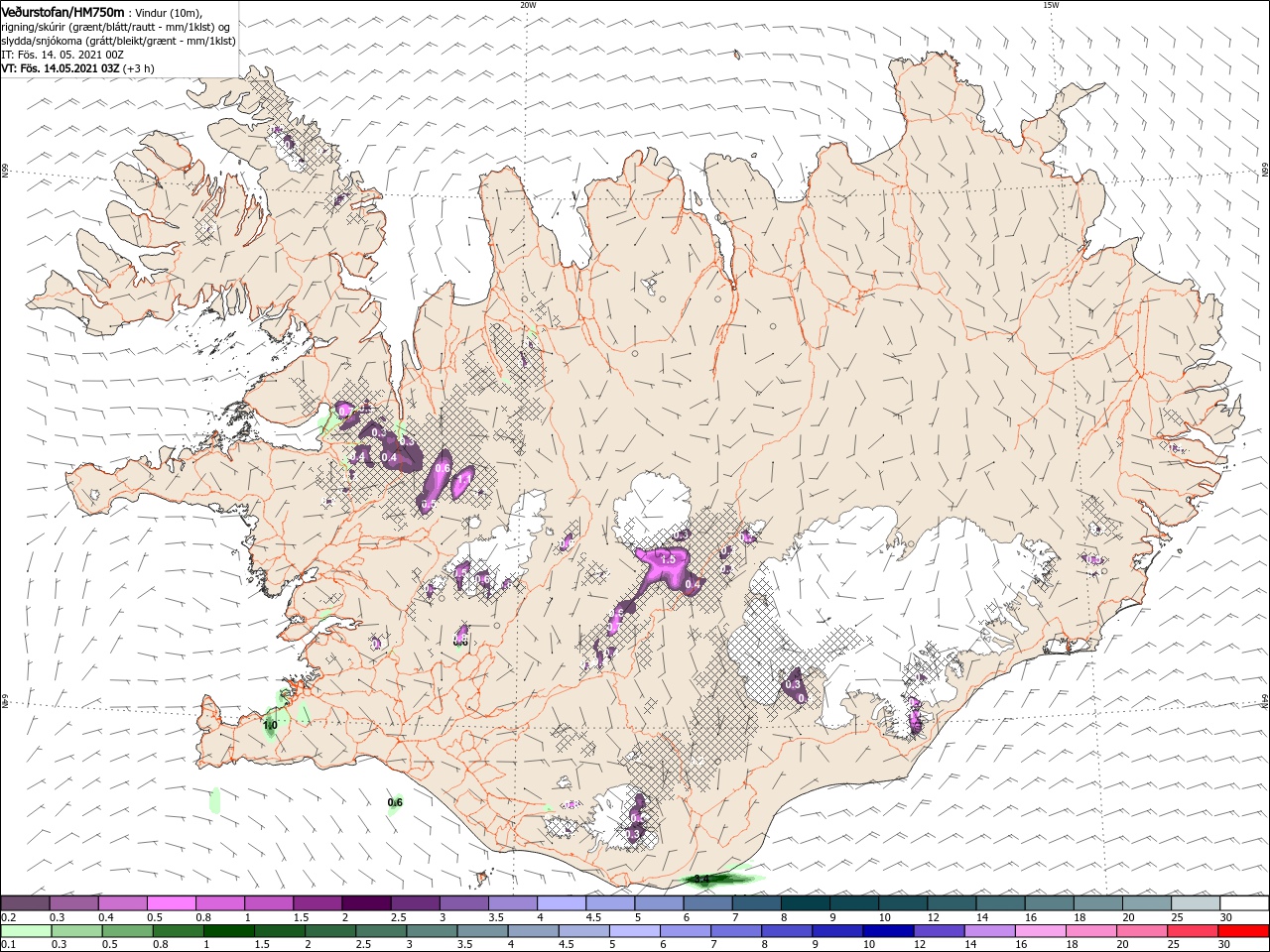
Task: Click the 0.6 value over the sea
Action: (x=395, y=802)
